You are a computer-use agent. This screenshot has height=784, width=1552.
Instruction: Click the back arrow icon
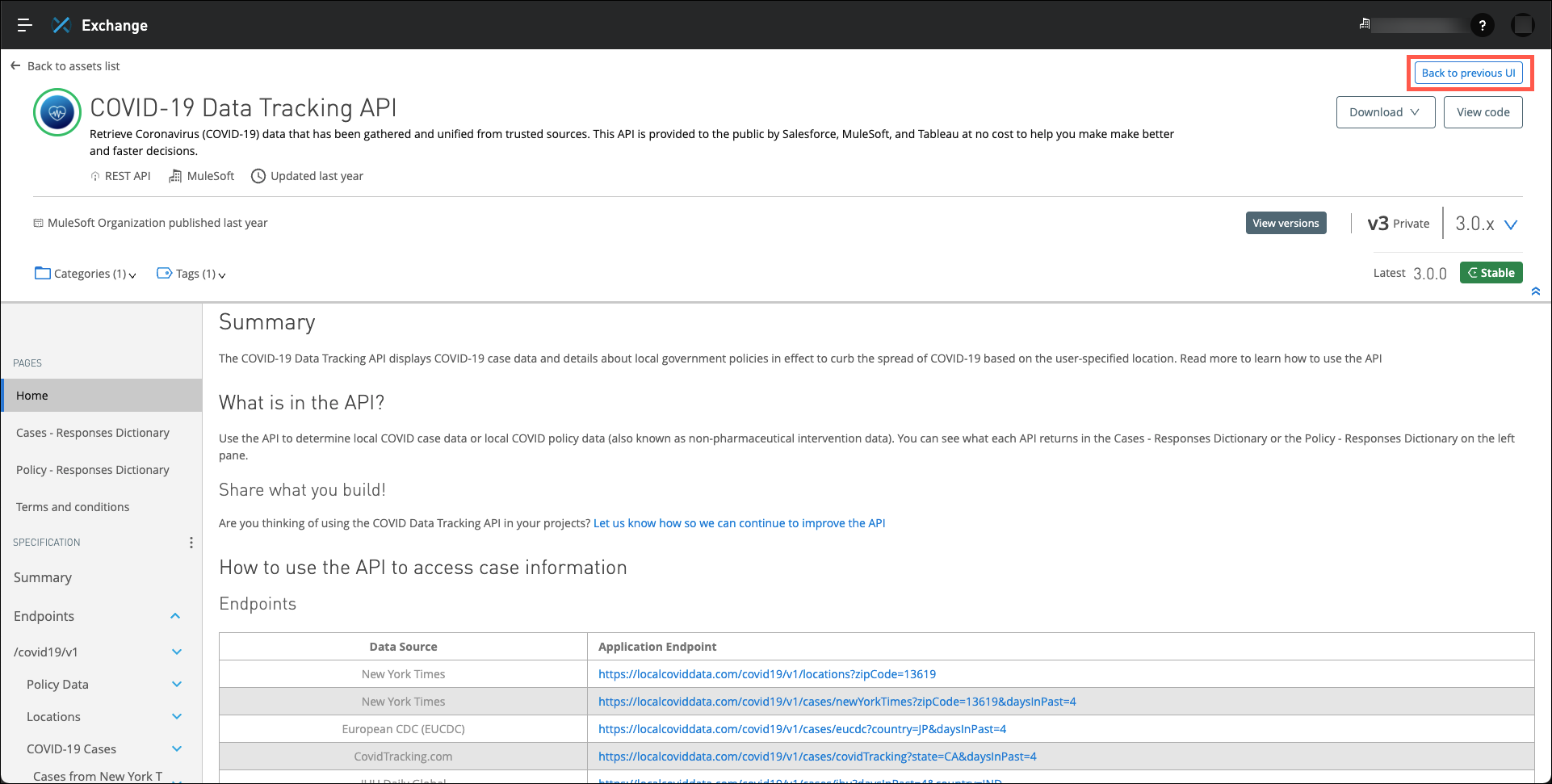[15, 65]
